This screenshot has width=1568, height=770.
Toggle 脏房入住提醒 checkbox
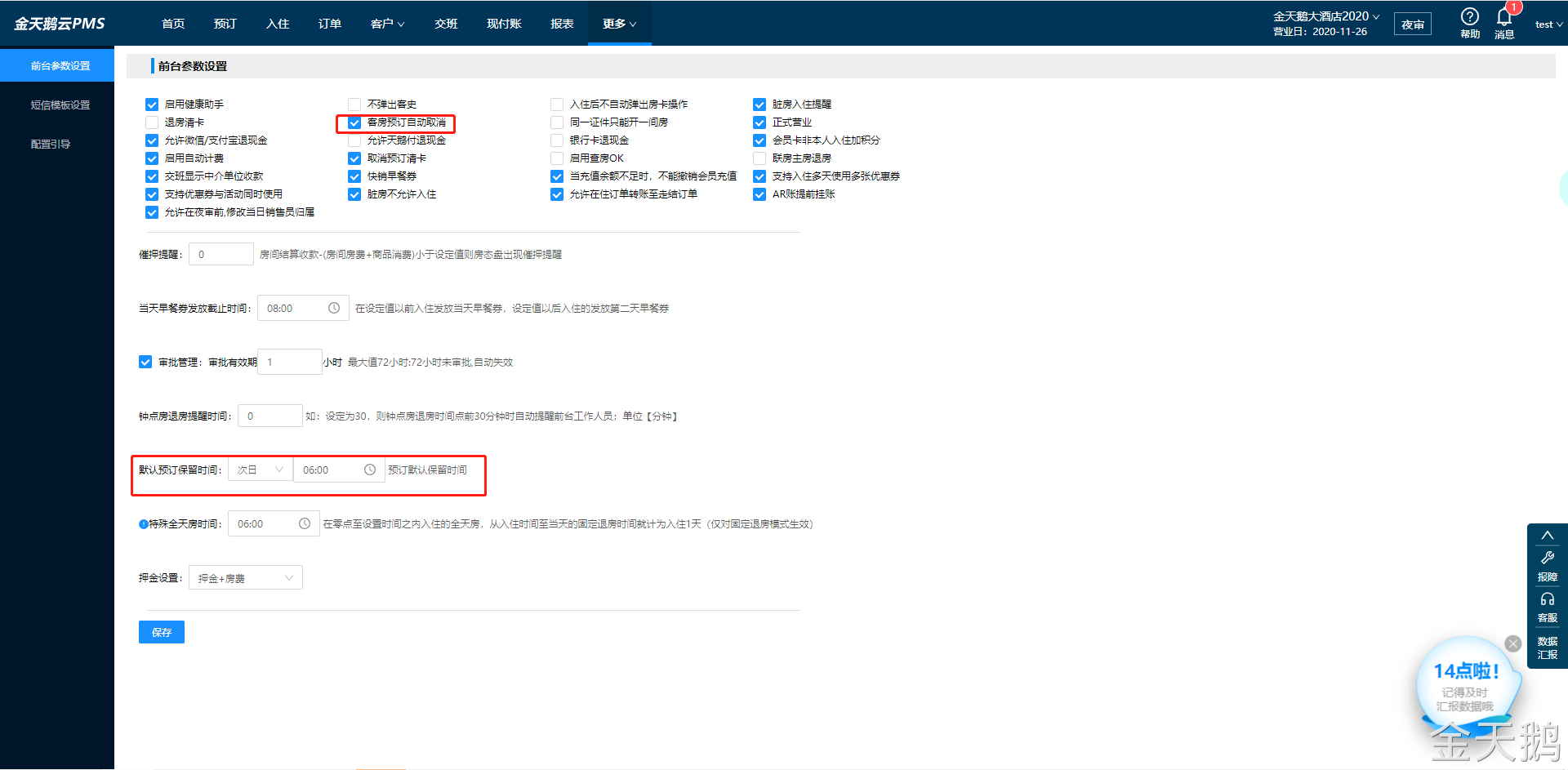tap(759, 105)
